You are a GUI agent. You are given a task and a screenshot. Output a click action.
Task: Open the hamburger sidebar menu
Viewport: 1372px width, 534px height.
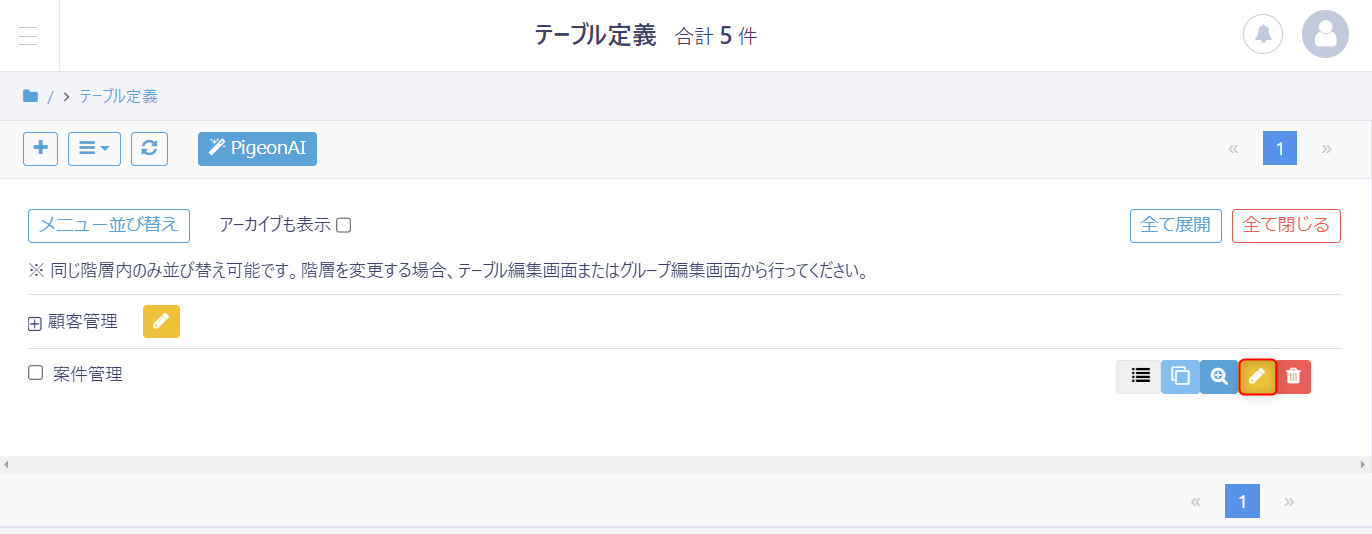point(28,36)
